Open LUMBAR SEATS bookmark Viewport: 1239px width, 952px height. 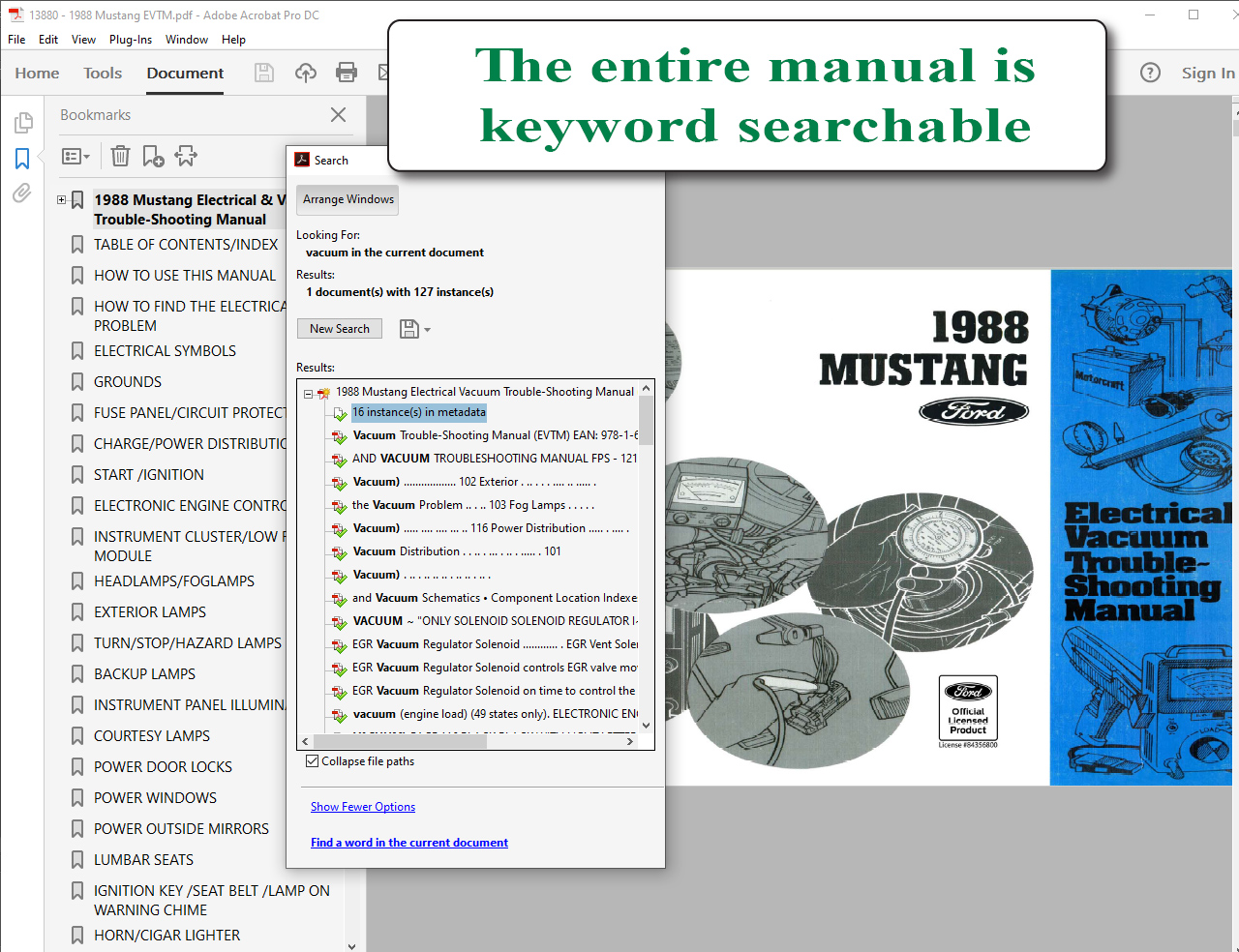(x=143, y=860)
